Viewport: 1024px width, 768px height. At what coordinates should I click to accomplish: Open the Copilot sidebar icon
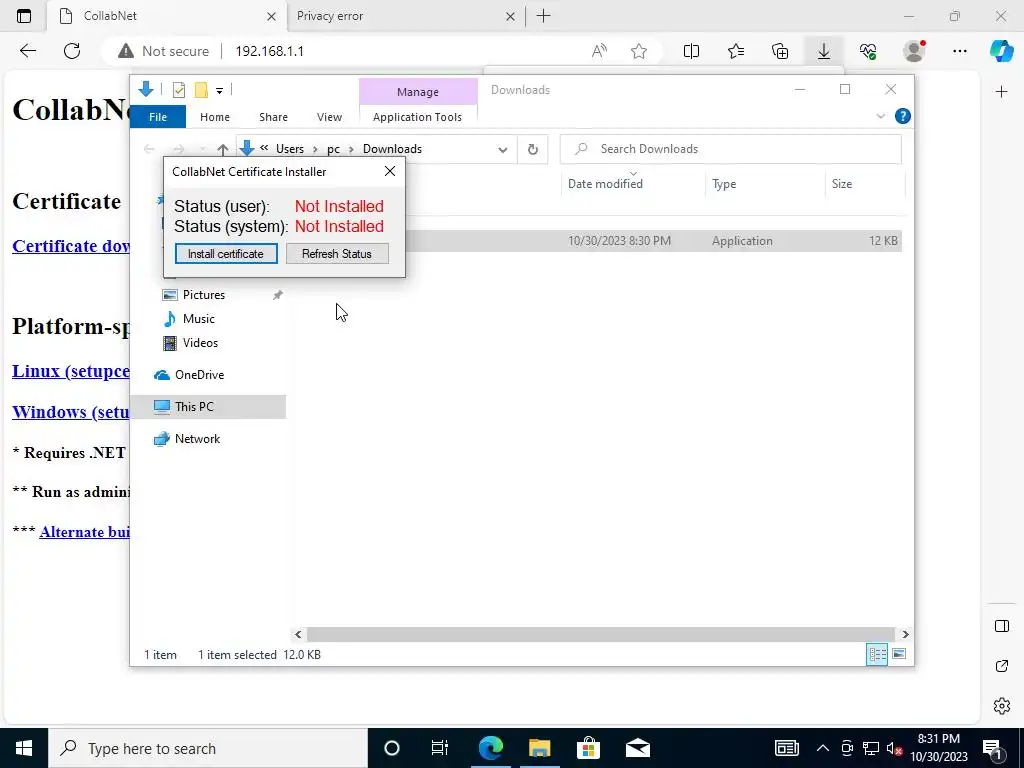click(1001, 51)
